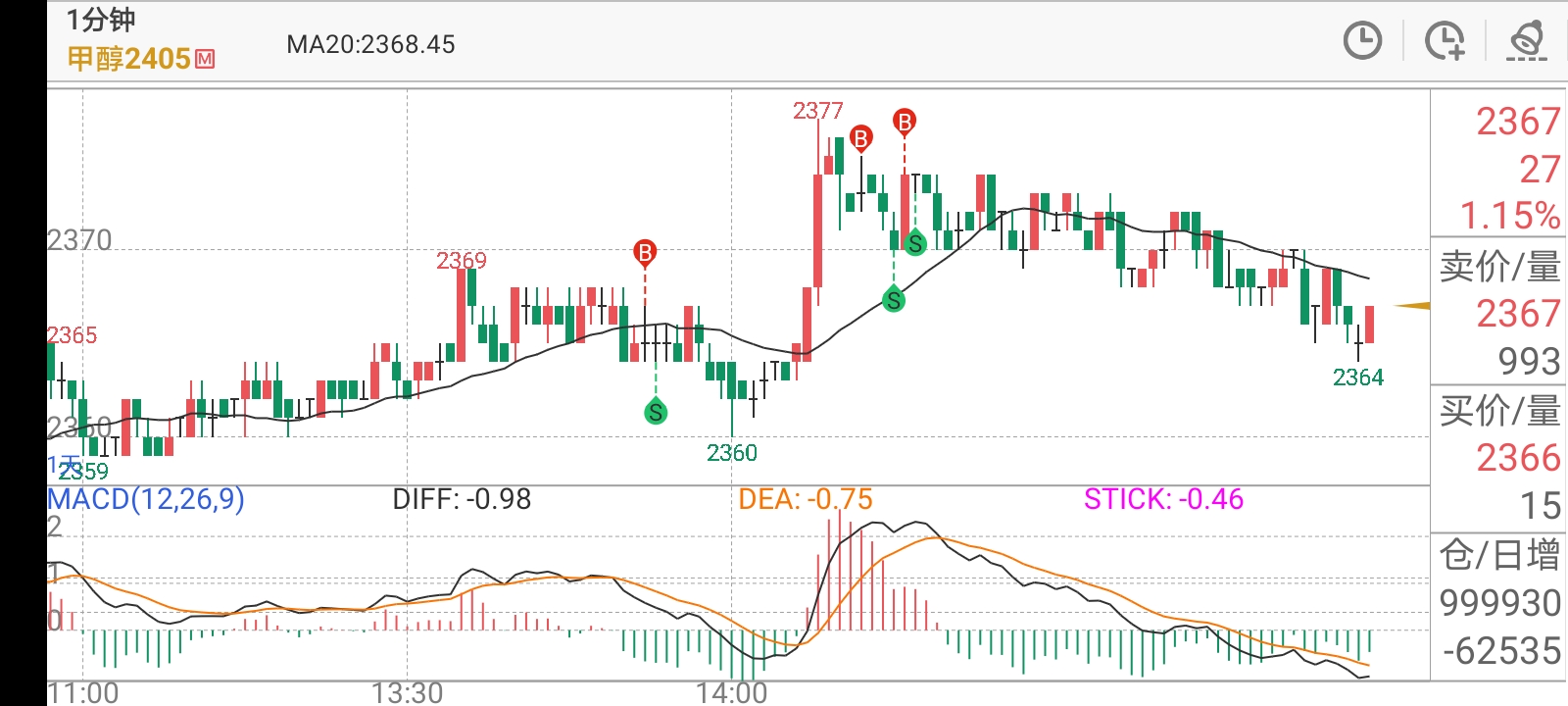1568x706 pixels.
Task: Open the 1分钟 period selector
Action: coord(101,20)
